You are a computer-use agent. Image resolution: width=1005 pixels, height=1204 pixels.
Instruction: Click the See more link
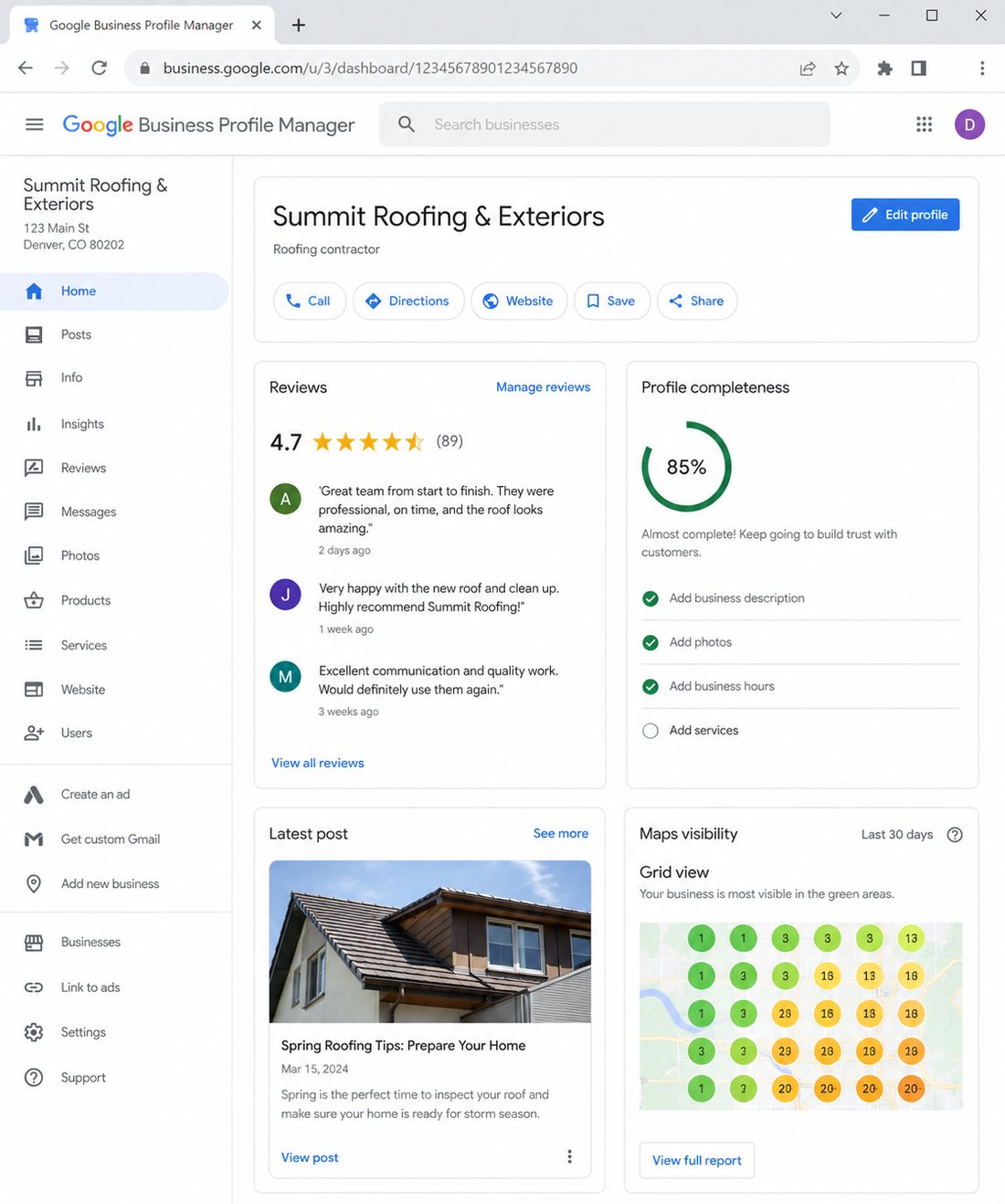pyautogui.click(x=561, y=833)
